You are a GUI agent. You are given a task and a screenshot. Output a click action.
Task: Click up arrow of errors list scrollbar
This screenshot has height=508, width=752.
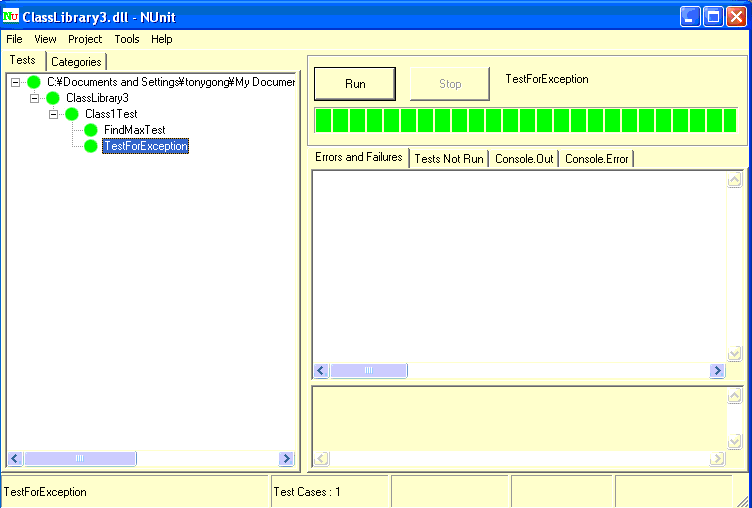pos(735,180)
